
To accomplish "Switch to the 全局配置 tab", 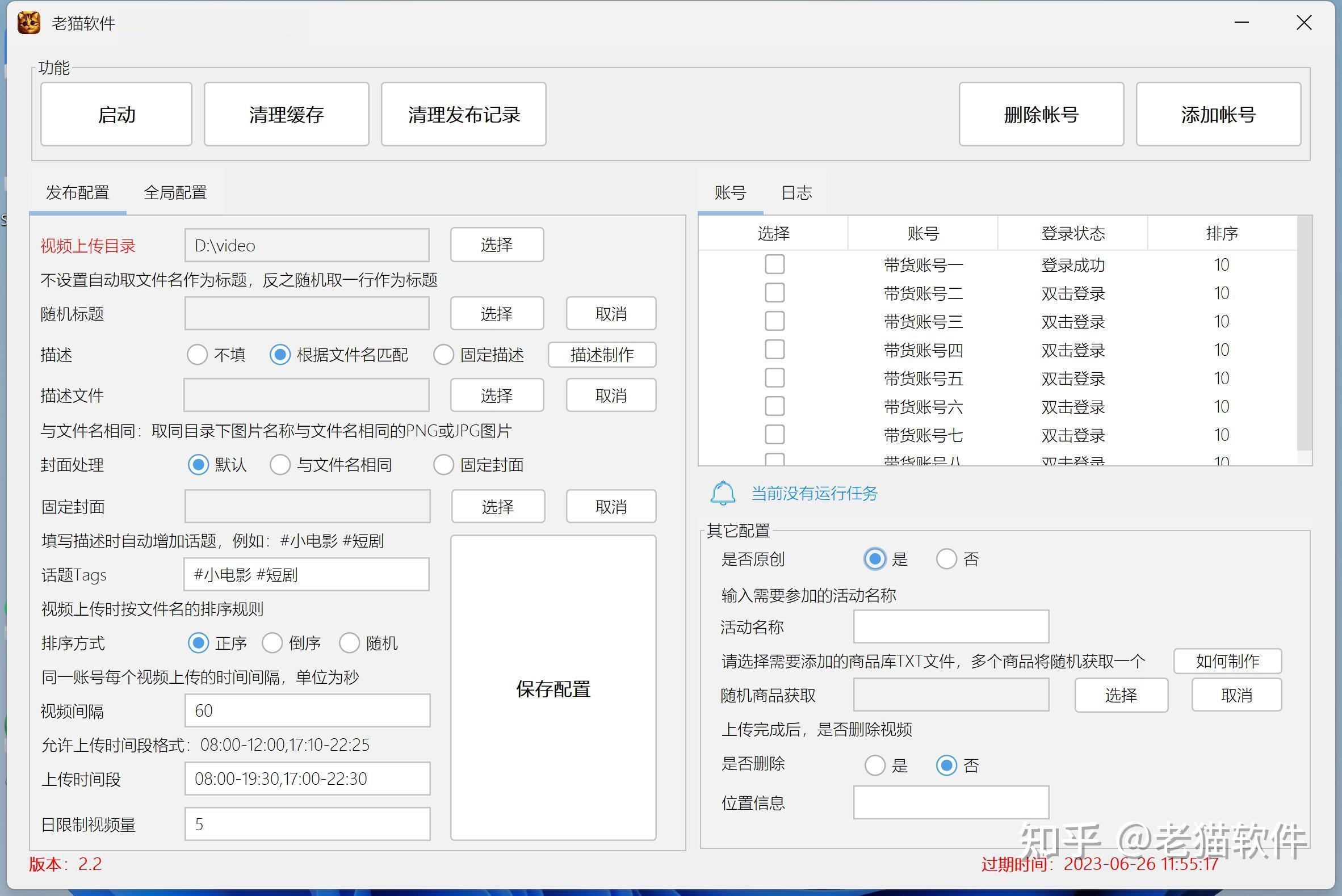I will [175, 192].
